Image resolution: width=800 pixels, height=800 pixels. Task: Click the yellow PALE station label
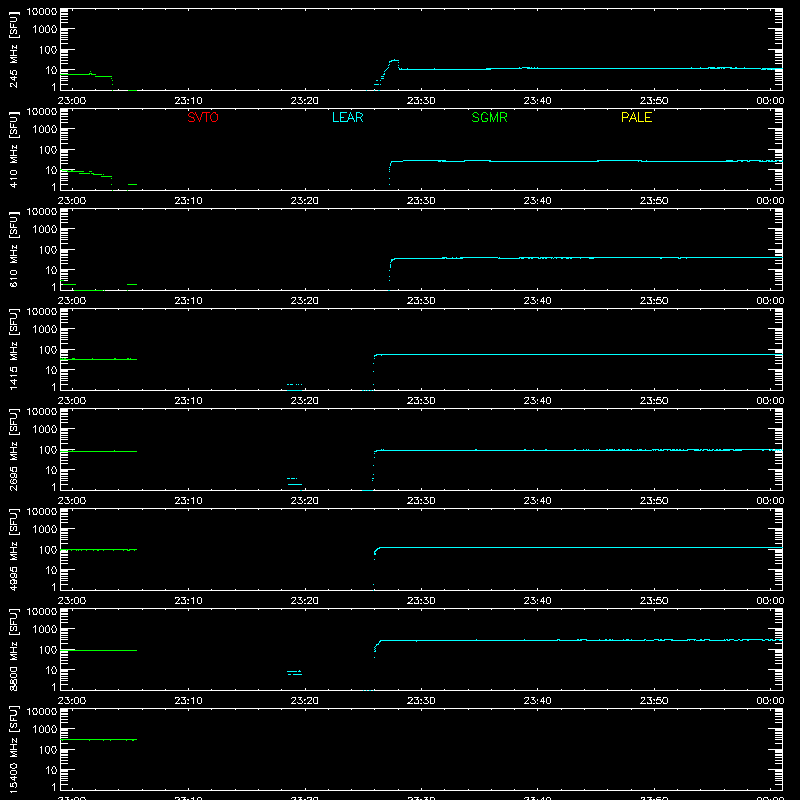(x=636, y=117)
